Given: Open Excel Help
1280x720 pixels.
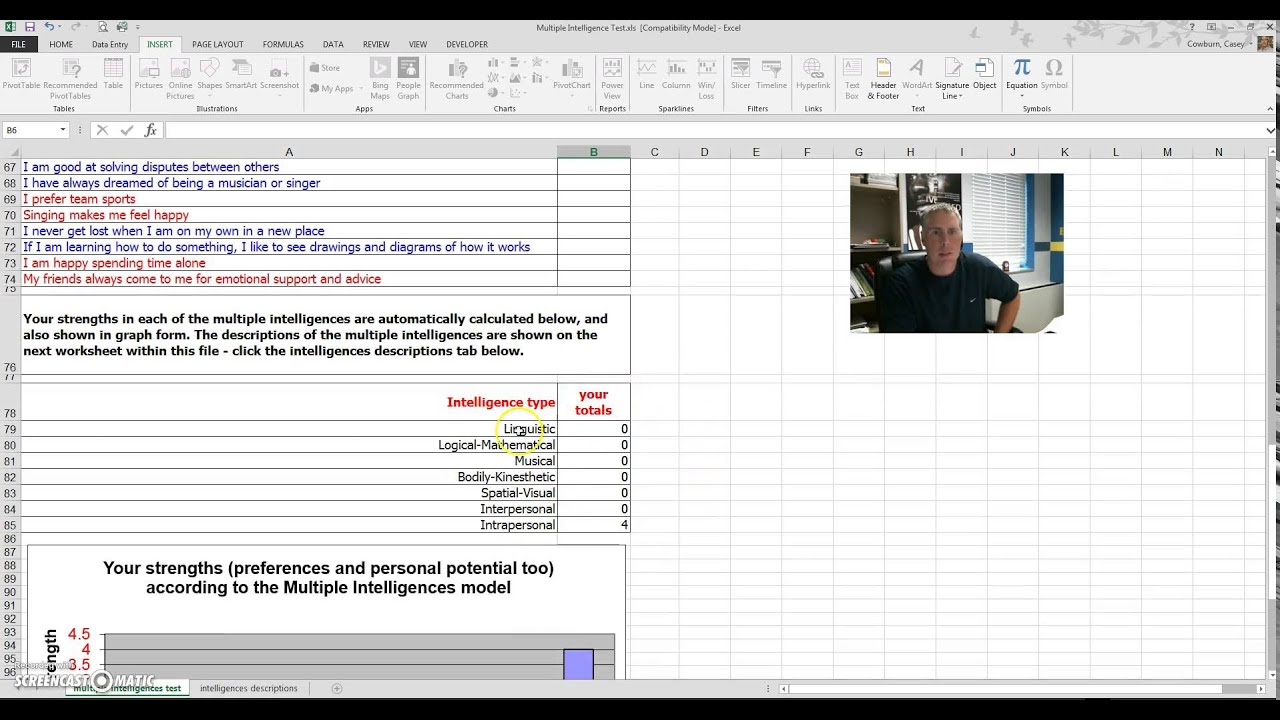Looking at the screenshot, I should pos(1193,27).
